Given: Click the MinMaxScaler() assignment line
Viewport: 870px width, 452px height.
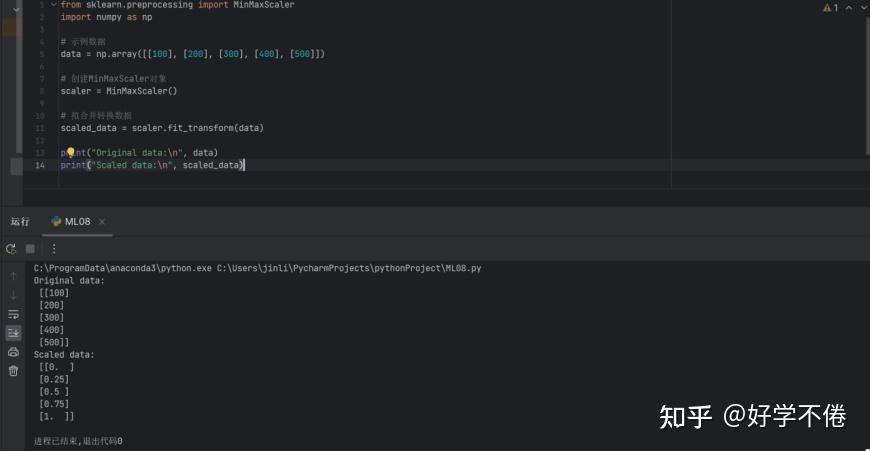Looking at the screenshot, I should [x=119, y=91].
